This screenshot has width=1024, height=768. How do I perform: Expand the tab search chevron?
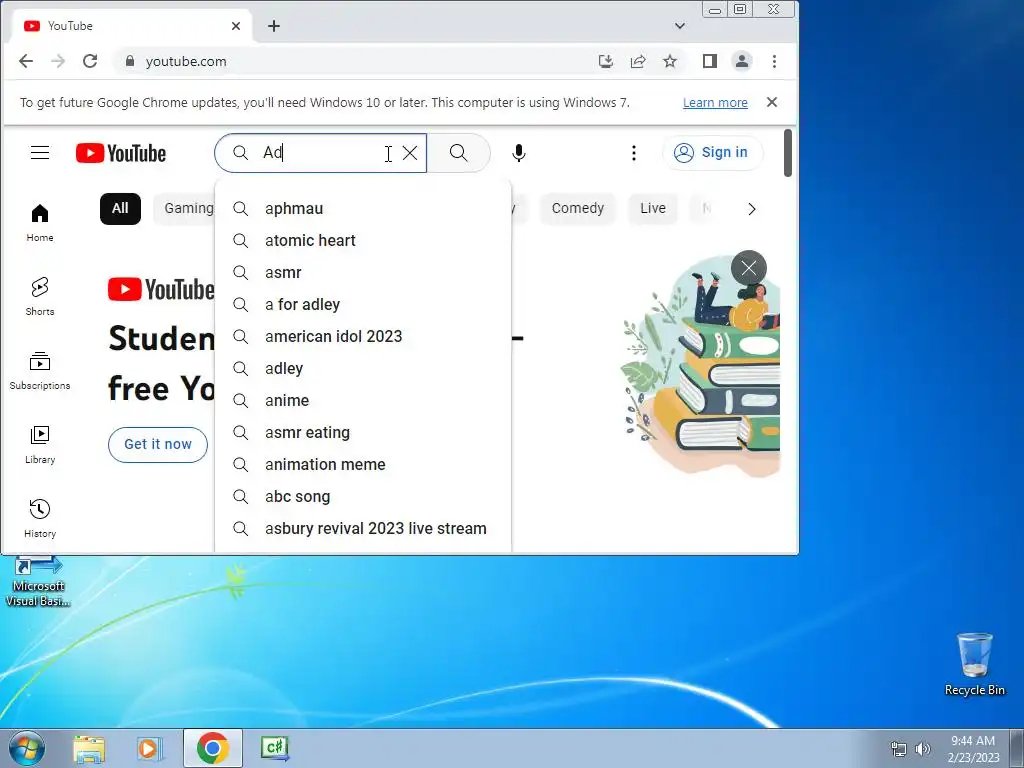point(680,26)
